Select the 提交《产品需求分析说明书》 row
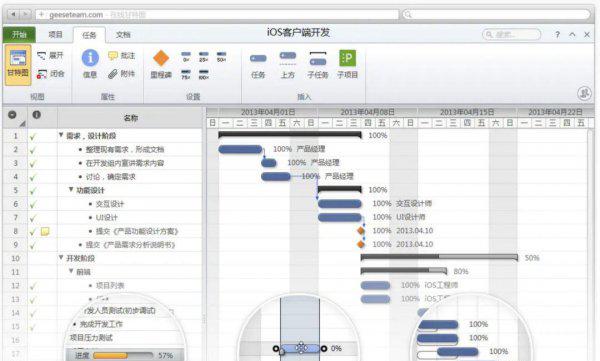Viewport: 600px width, 361px height. click(x=103, y=245)
